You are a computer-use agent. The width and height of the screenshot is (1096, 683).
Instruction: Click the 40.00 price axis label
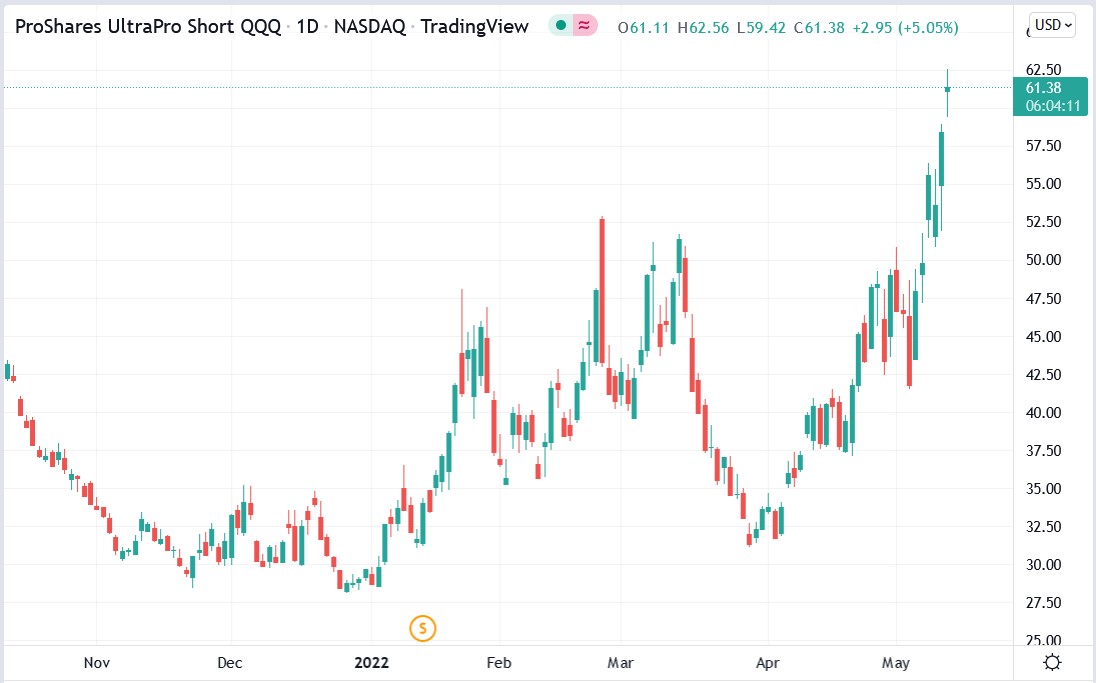pyautogui.click(x=1044, y=413)
